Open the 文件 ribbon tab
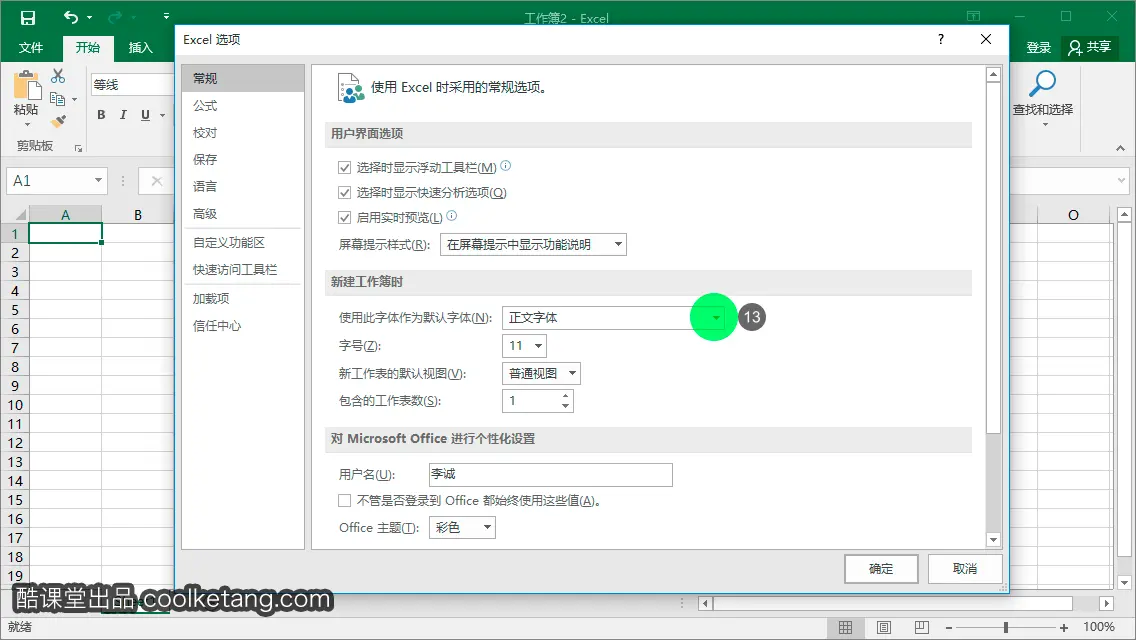Screen dimensions: 1136x640 [x=30, y=48]
